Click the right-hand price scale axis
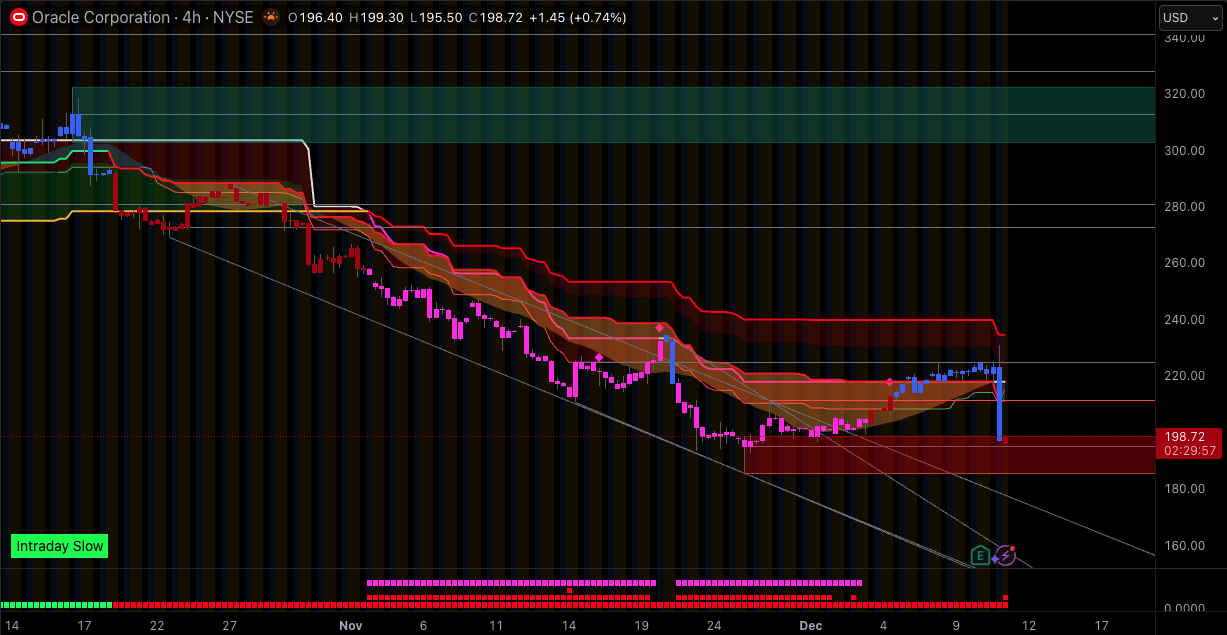 pyautogui.click(x=1185, y=300)
